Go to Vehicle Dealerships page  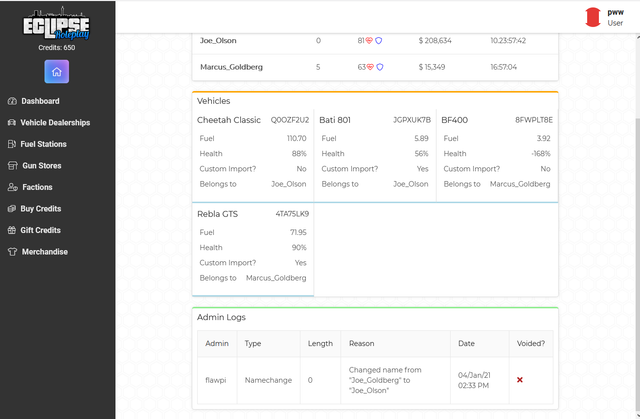(x=58, y=122)
